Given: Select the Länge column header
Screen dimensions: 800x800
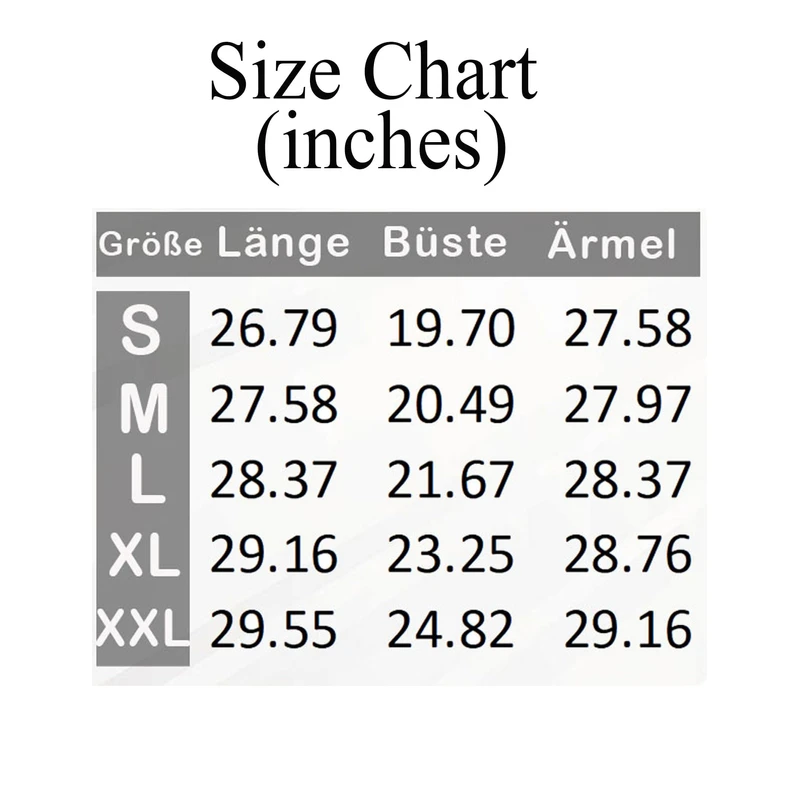Looking at the screenshot, I should pyautogui.click(x=284, y=243).
